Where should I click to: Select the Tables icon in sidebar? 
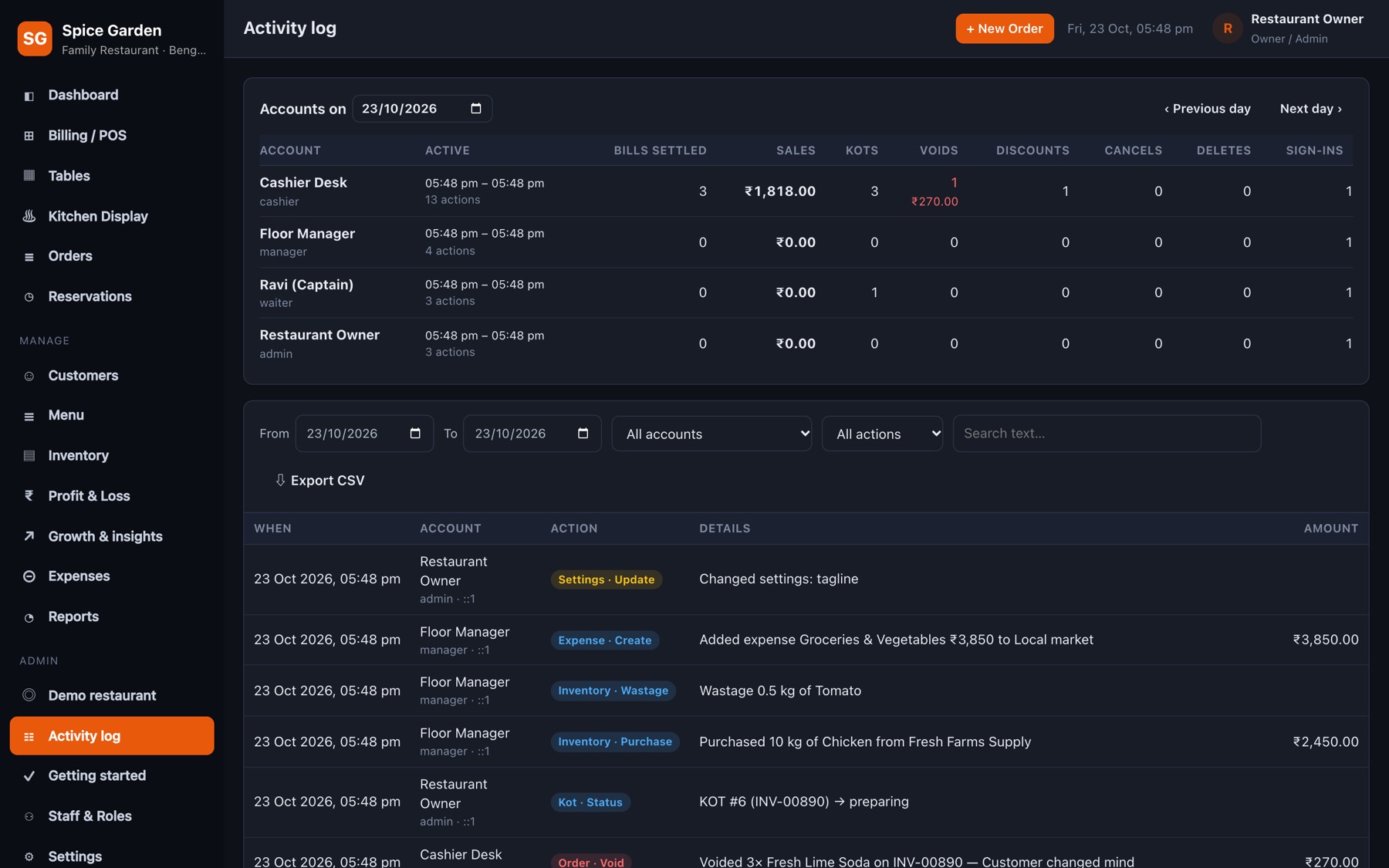[29, 176]
